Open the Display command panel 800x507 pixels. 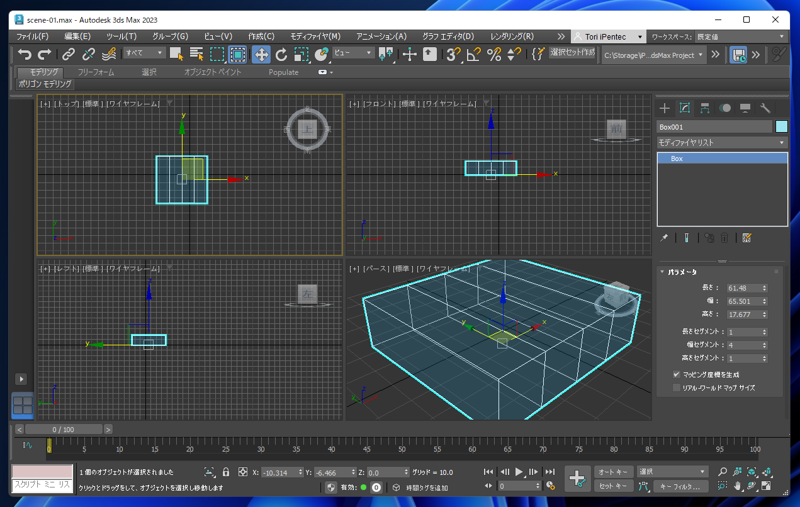[745, 108]
